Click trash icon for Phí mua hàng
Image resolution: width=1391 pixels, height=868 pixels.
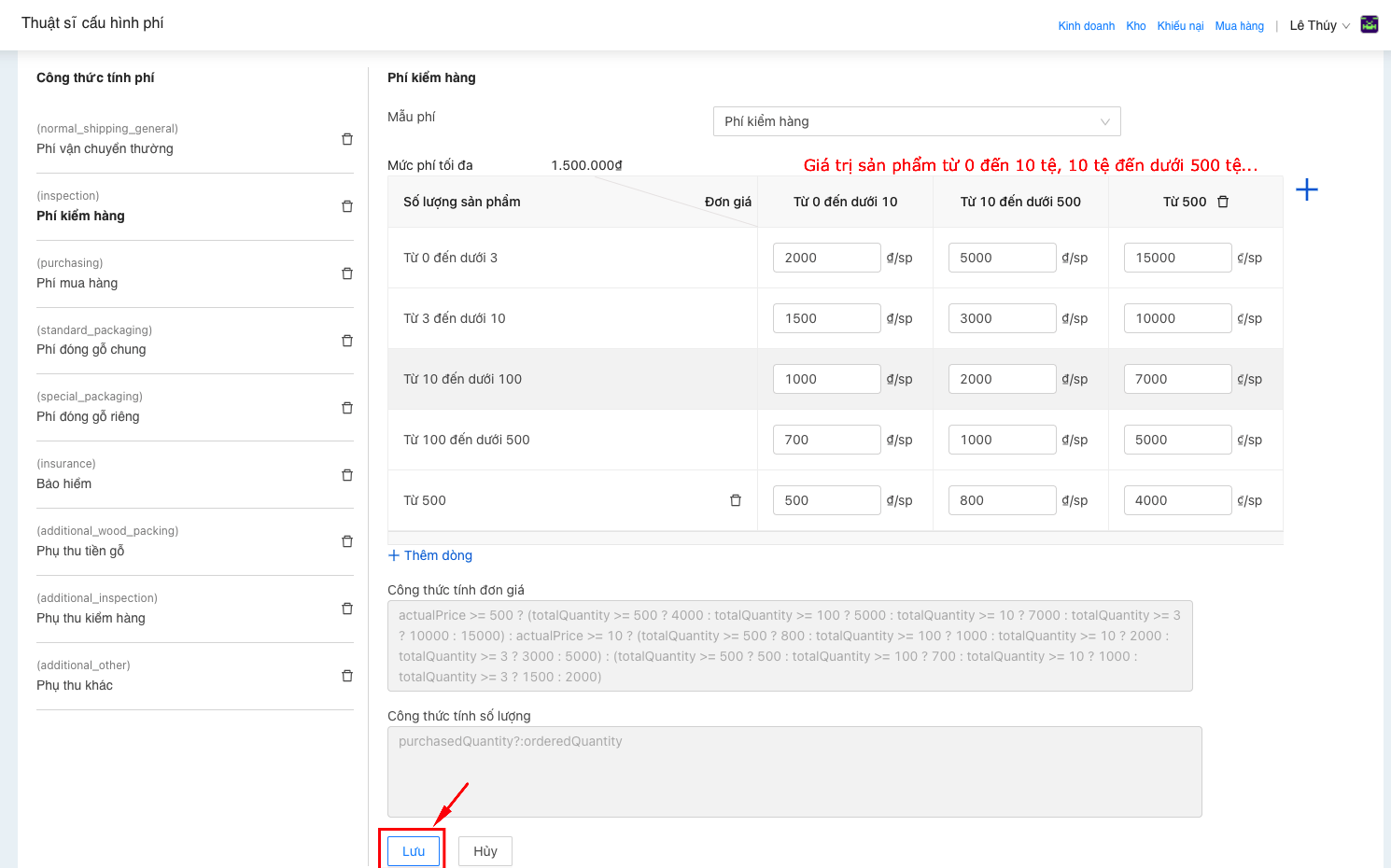pos(347,273)
